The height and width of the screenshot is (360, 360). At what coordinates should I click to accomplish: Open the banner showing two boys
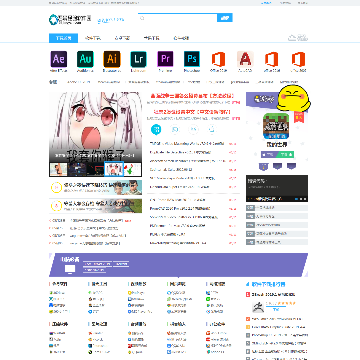tap(95, 187)
